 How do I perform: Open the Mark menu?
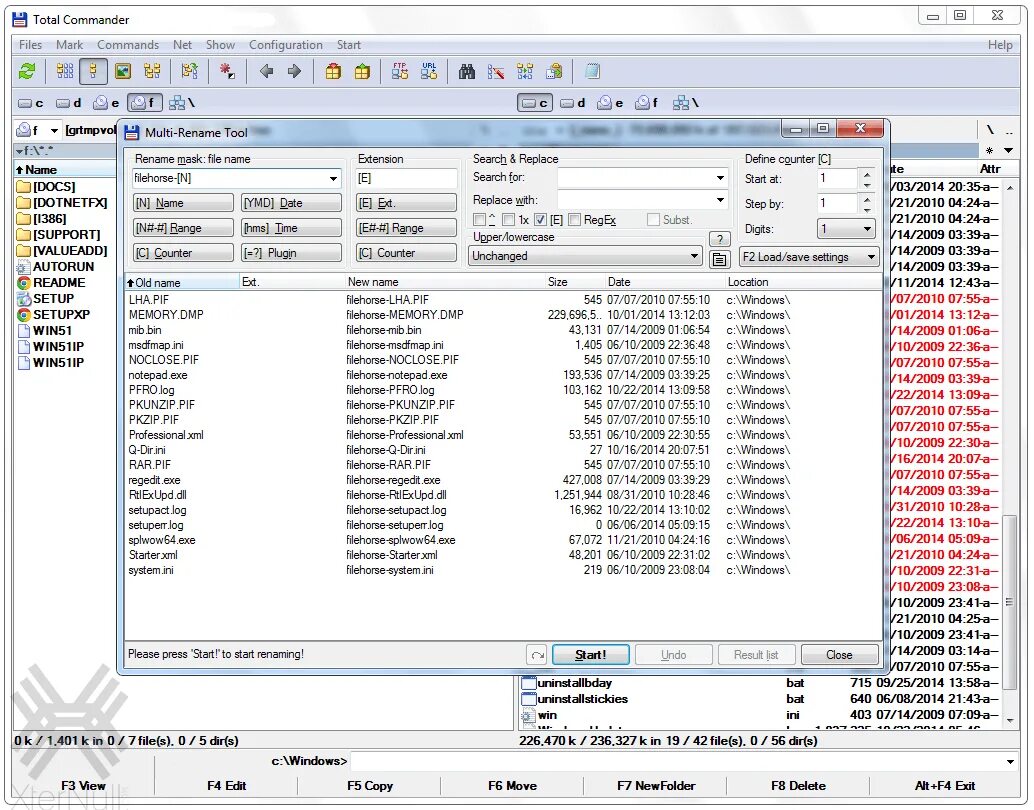click(x=69, y=45)
